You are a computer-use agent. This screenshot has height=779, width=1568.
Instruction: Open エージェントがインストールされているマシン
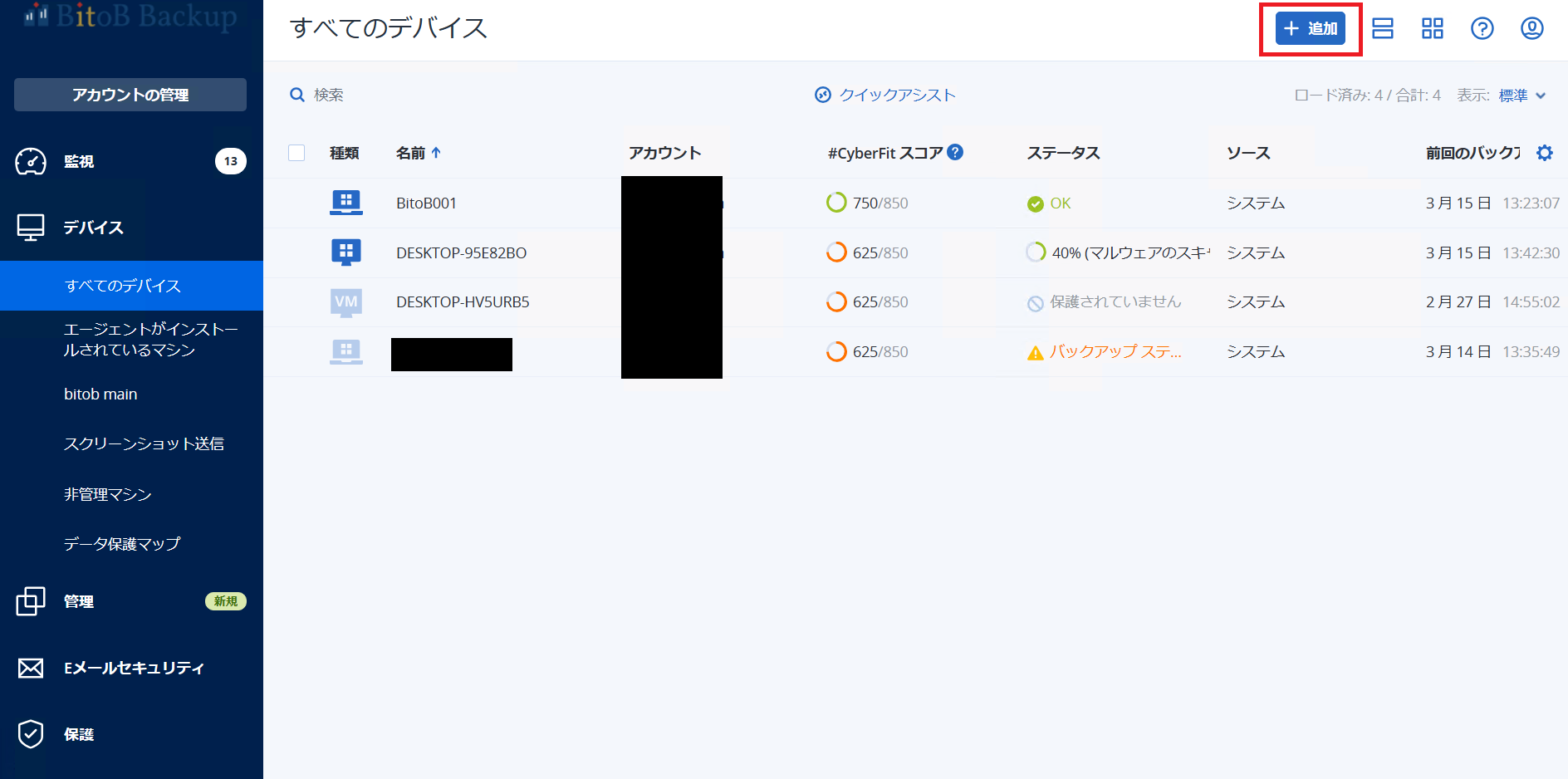[x=150, y=340]
